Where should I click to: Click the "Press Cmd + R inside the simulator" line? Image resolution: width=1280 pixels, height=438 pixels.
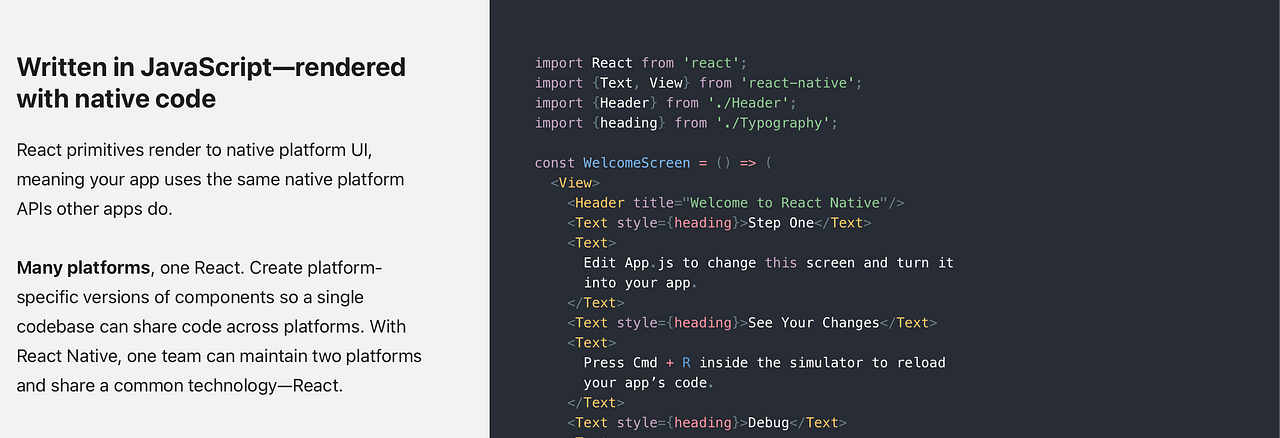[x=765, y=362]
